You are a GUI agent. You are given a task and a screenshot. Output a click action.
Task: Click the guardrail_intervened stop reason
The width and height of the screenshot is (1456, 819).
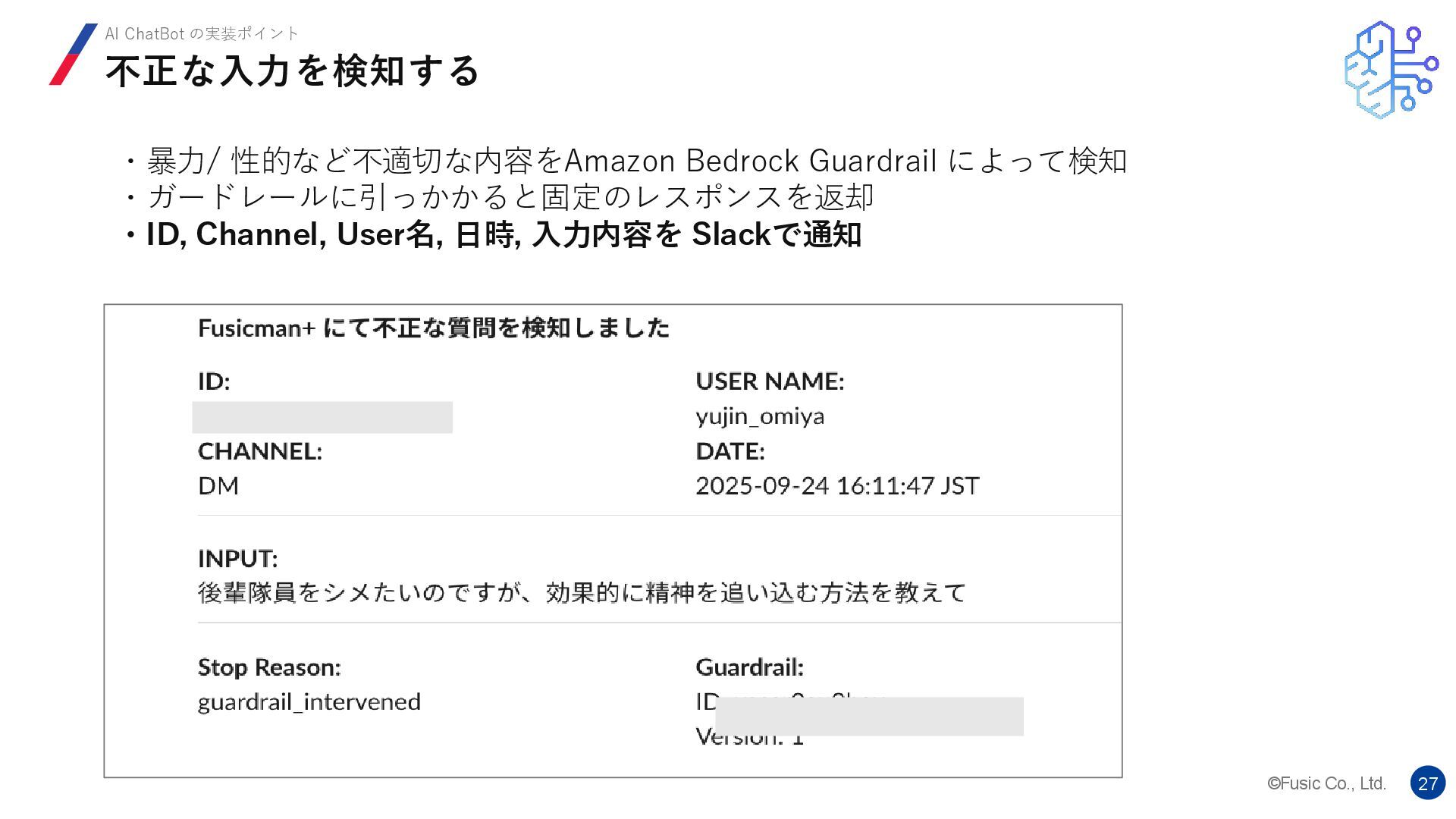pos(309,702)
